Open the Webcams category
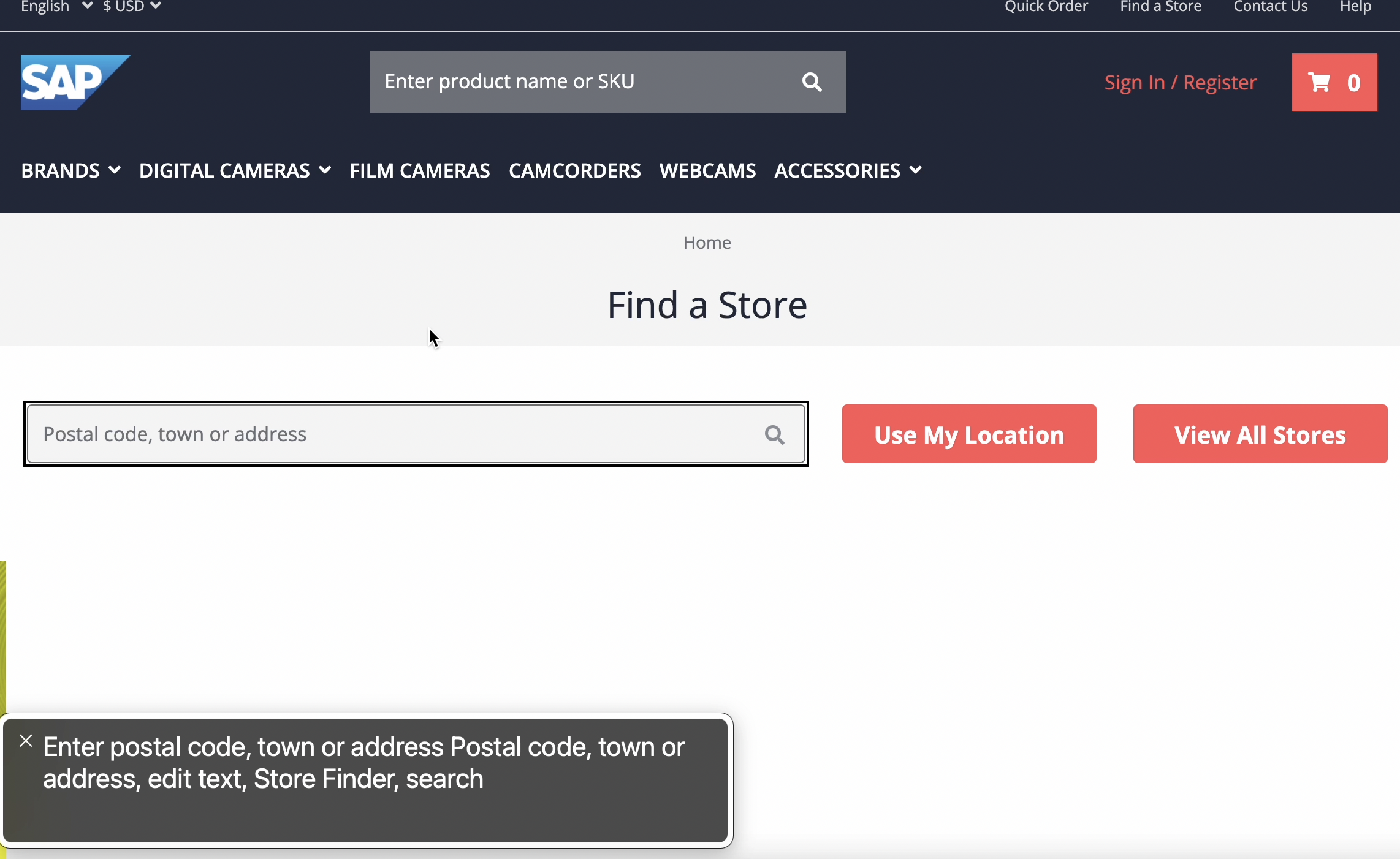The image size is (1400, 859). click(707, 170)
